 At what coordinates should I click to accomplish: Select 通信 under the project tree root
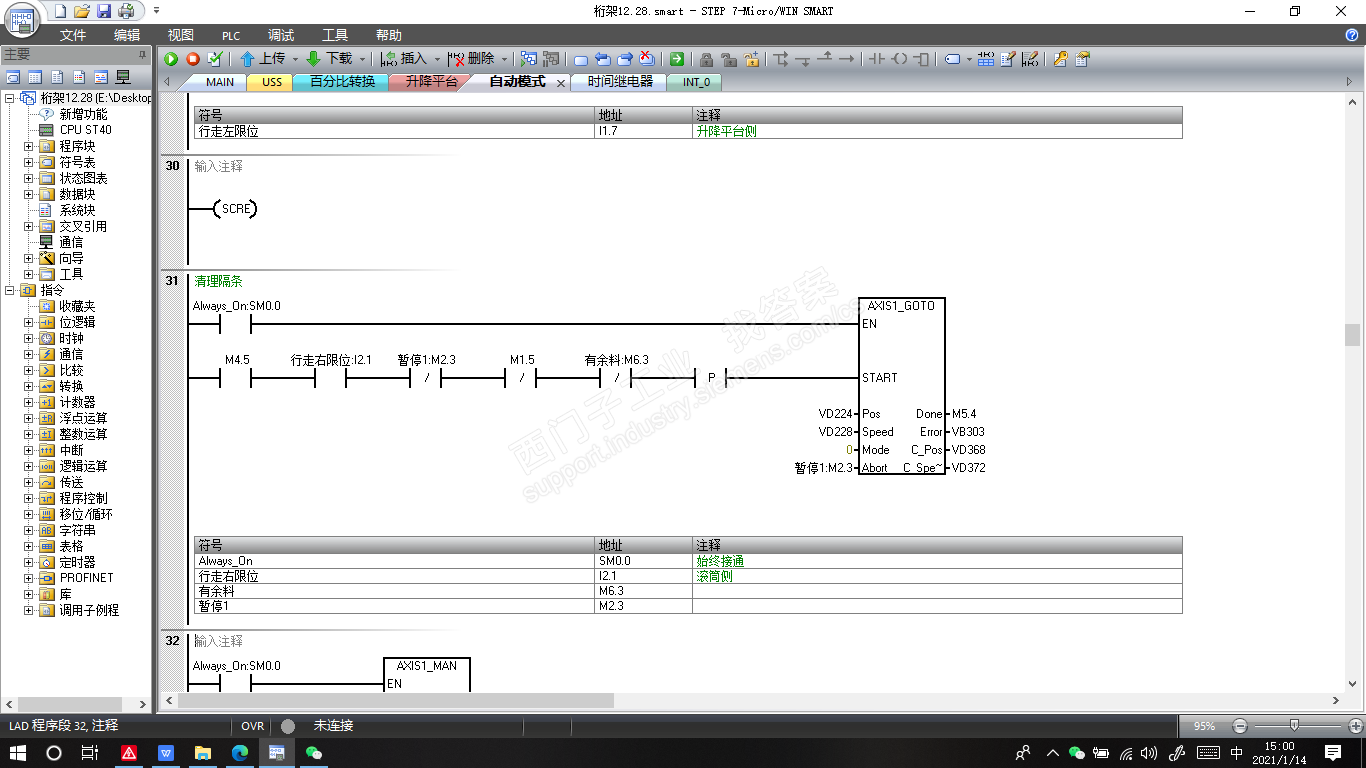point(71,242)
